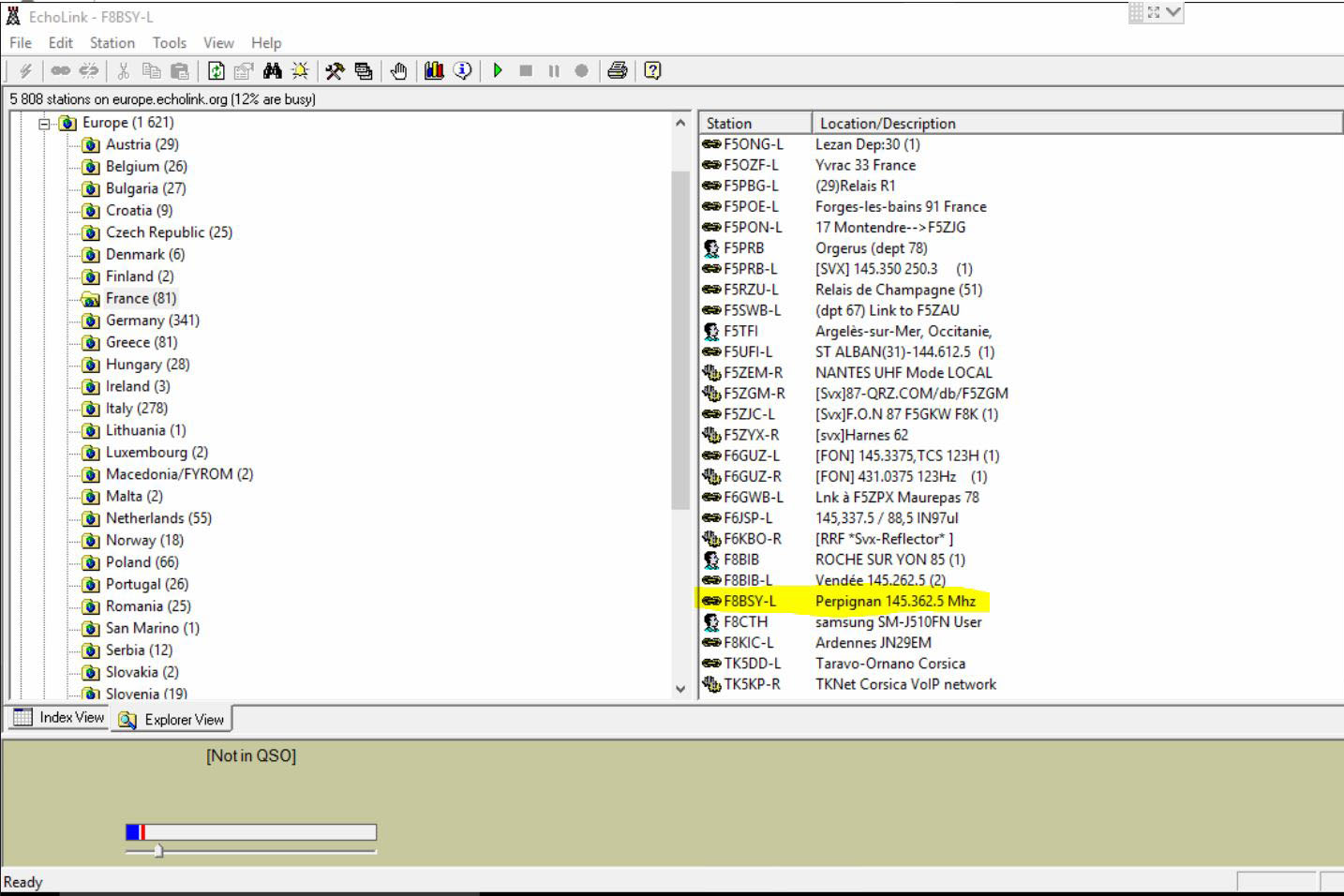Viewport: 1344px width, 896px height.
Task: Sort by the Station column header
Action: (x=755, y=123)
